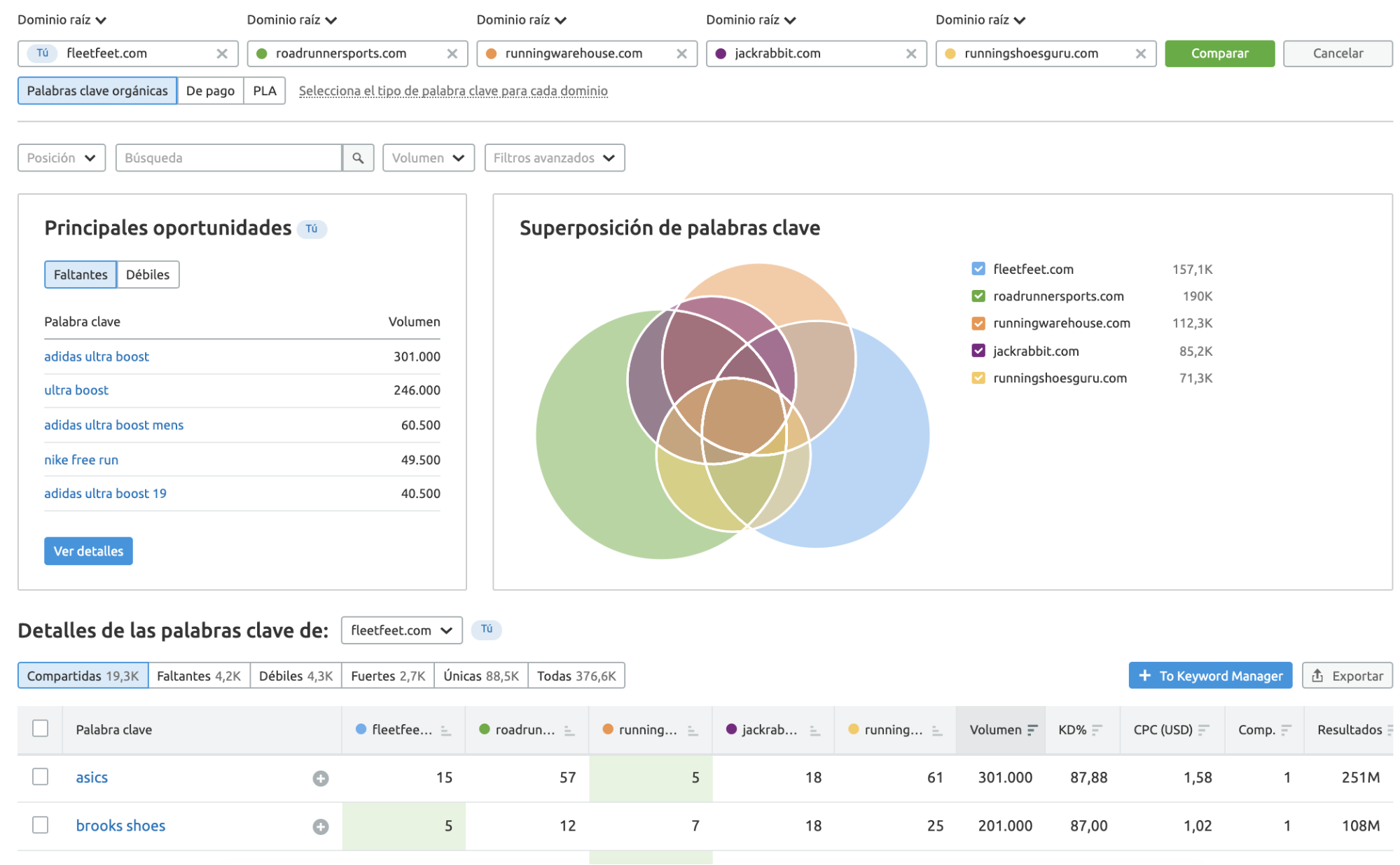Viewport: 1400px width, 865px height.
Task: Open Dominio raíz dropdown above jackrabbit.com
Action: point(751,20)
